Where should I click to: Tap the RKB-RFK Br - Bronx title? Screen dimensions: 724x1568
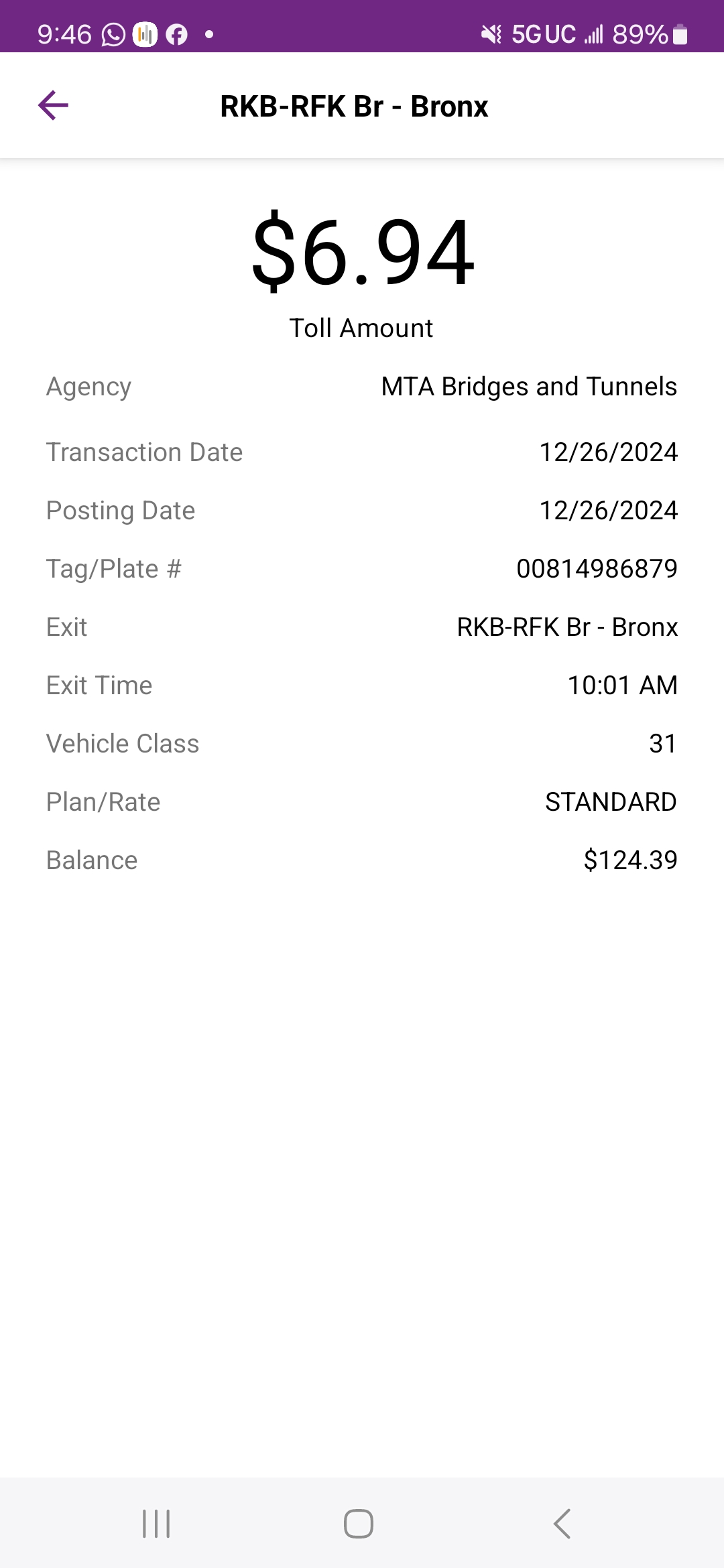tap(354, 107)
